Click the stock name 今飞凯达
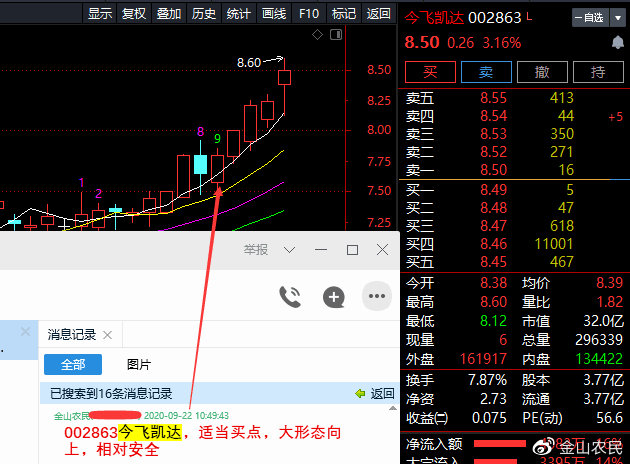The width and height of the screenshot is (630, 464). pos(434,18)
